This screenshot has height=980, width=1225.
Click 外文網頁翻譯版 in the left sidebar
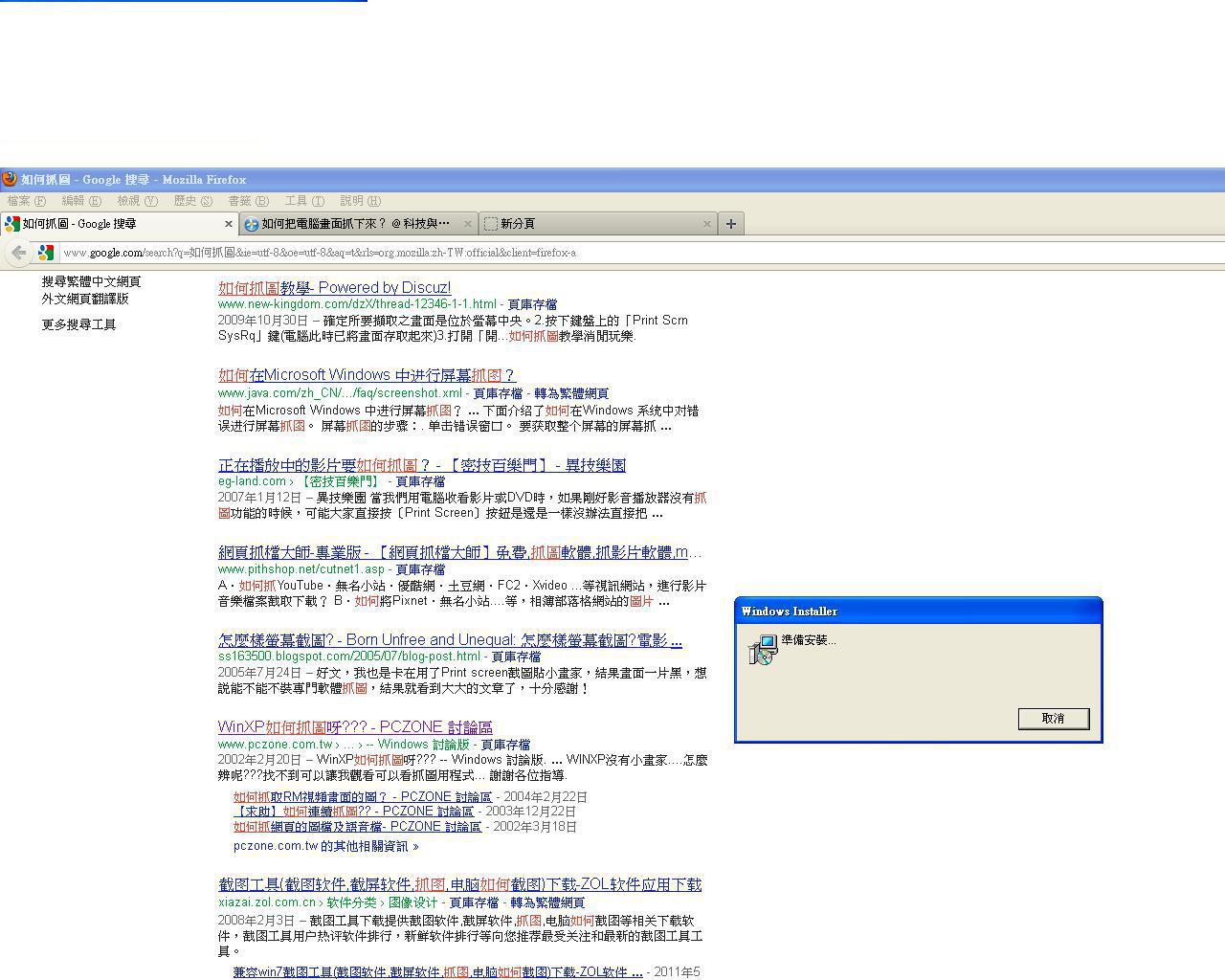(85, 299)
